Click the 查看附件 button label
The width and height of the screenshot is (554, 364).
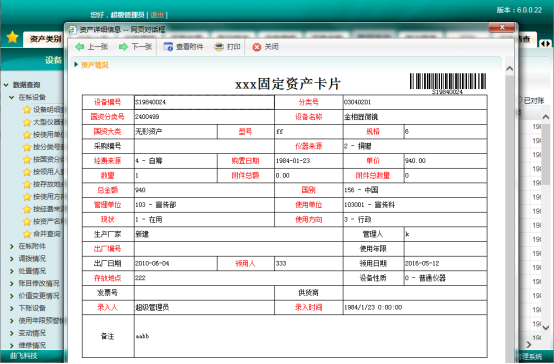click(x=189, y=47)
